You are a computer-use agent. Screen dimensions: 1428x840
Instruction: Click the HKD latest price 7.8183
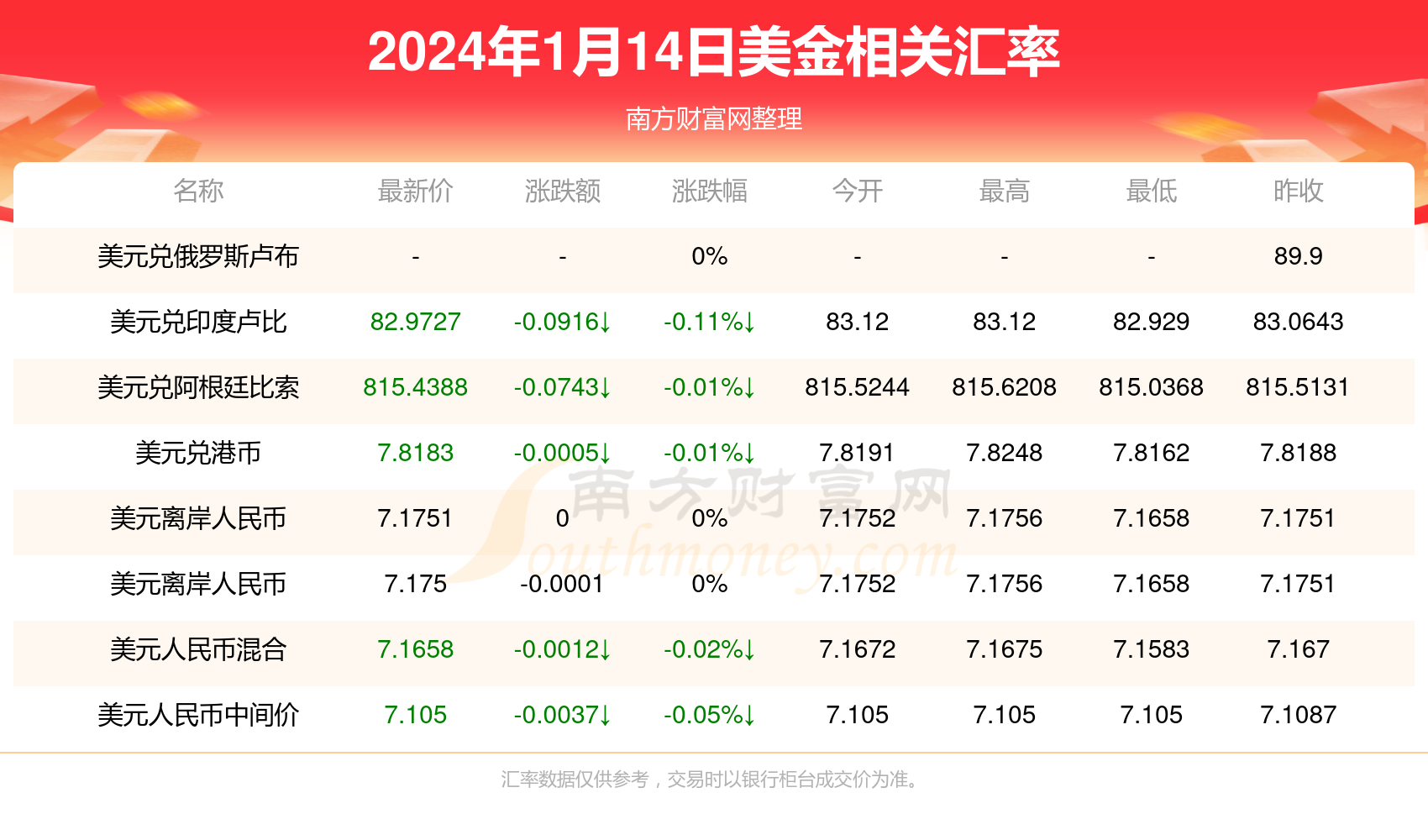[x=415, y=453]
